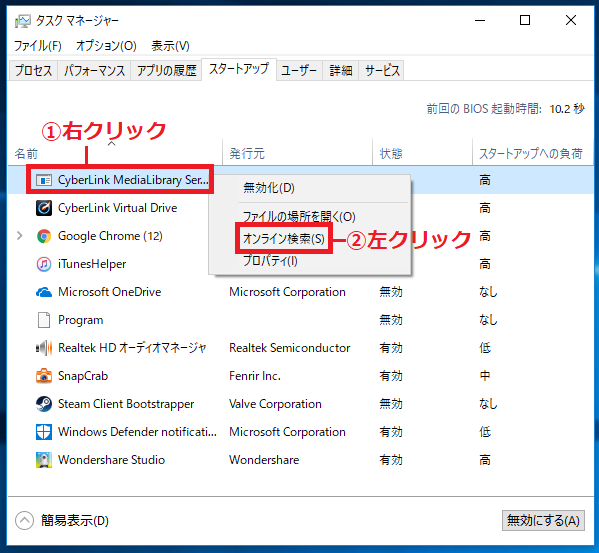
Task: Click the Wondershare Studio icon
Action: click(x=44, y=460)
